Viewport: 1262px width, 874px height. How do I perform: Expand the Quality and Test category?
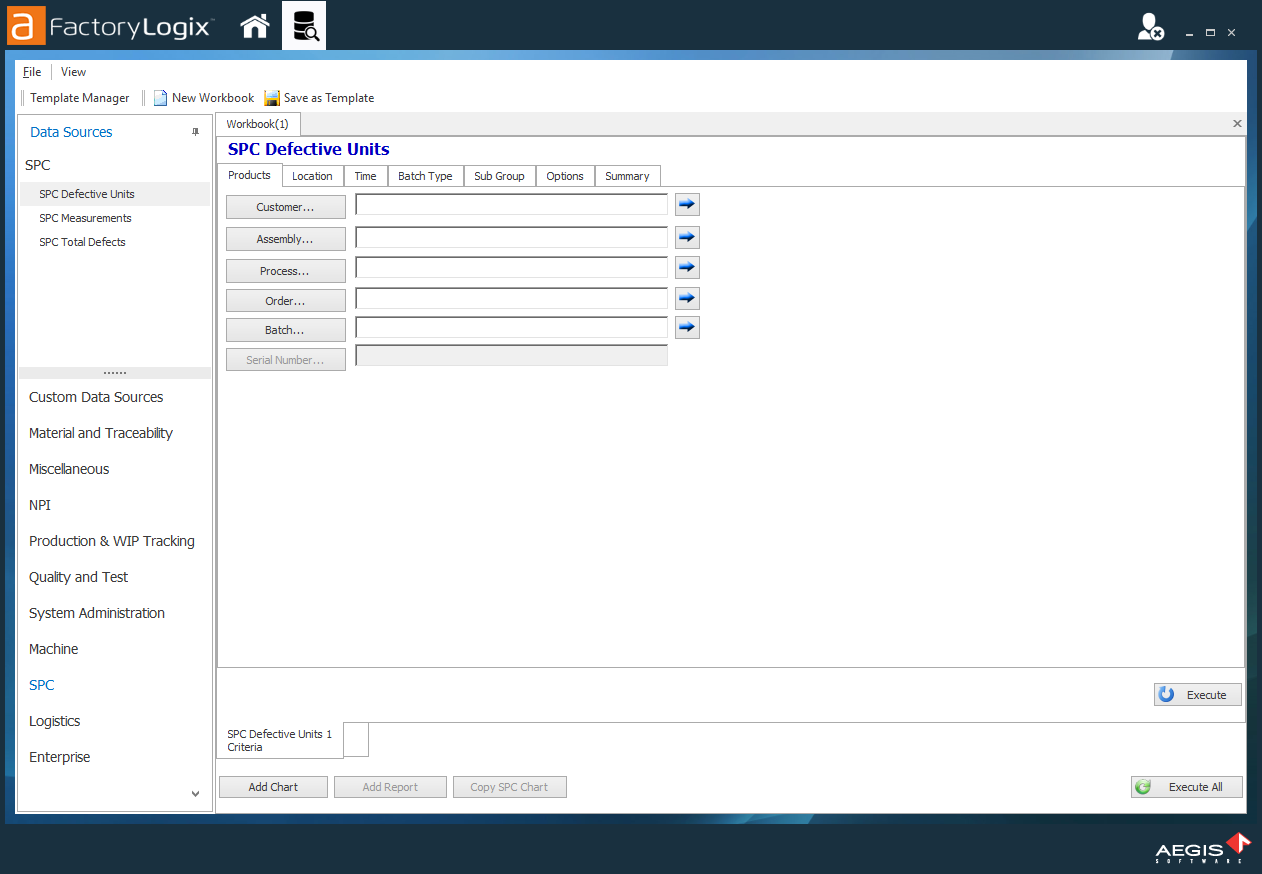(x=79, y=577)
